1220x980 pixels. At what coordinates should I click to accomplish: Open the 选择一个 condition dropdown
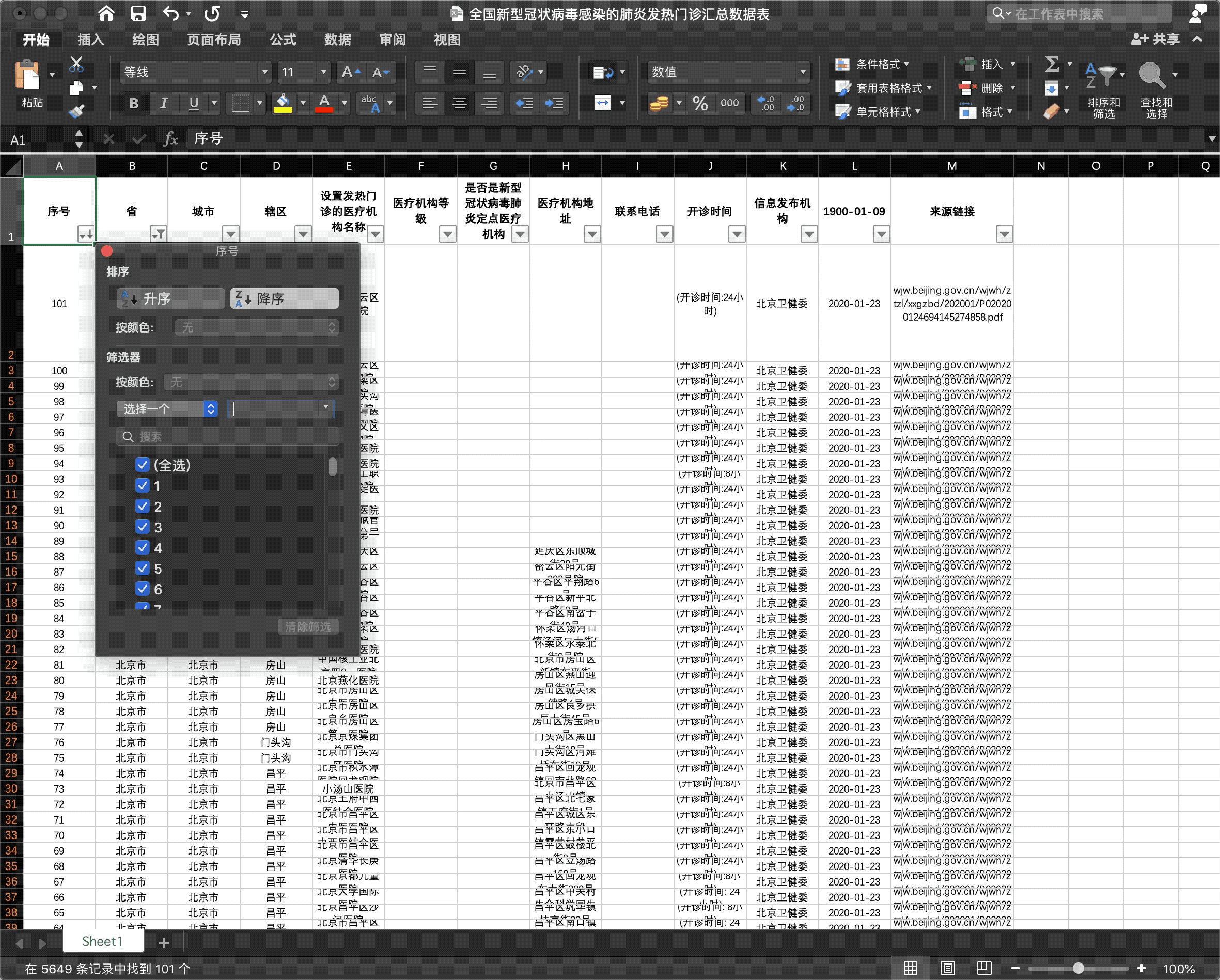(167, 408)
